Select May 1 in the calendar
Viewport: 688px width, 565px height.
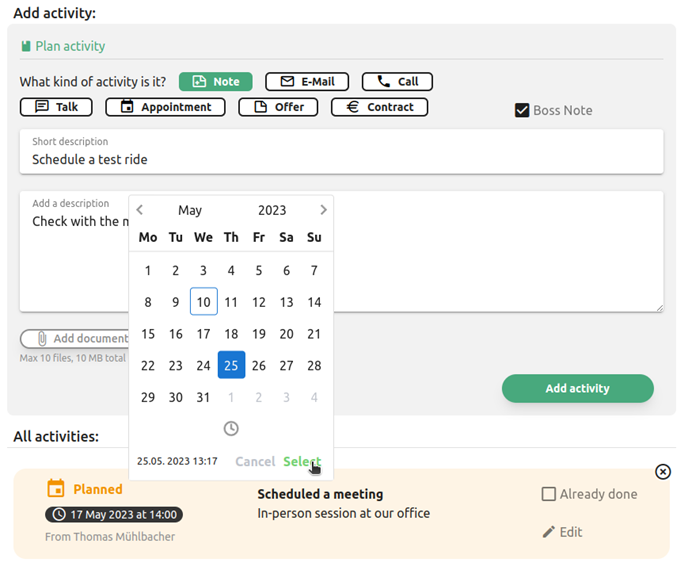(x=148, y=270)
